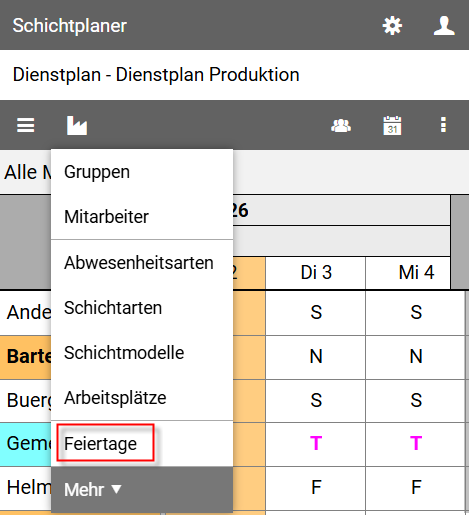Select Mitarbeiter from the menu
This screenshot has height=515, width=469.
pyautogui.click(x=142, y=217)
